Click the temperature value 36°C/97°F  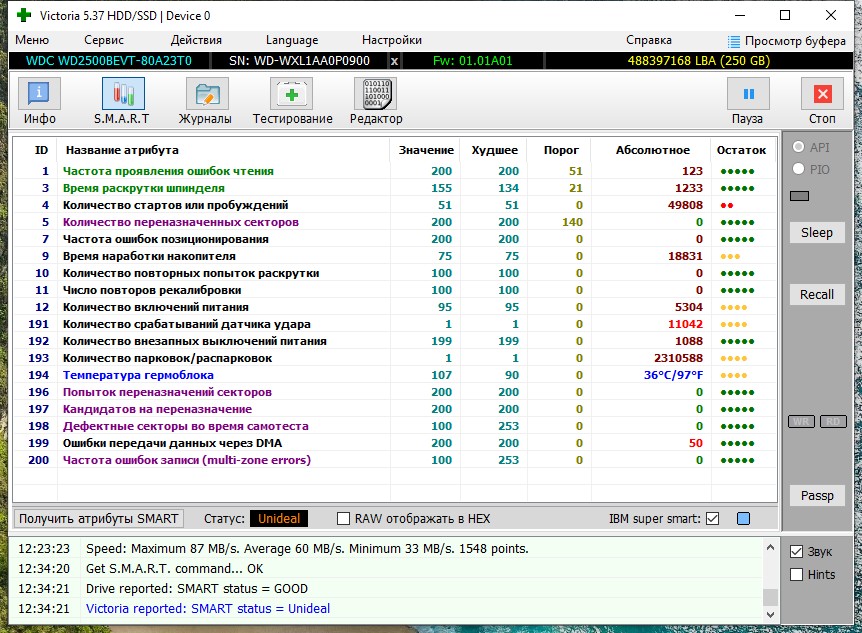pyautogui.click(x=673, y=375)
